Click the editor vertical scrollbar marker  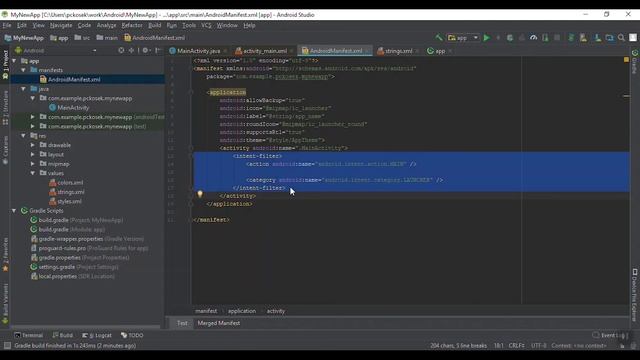coord(626,96)
